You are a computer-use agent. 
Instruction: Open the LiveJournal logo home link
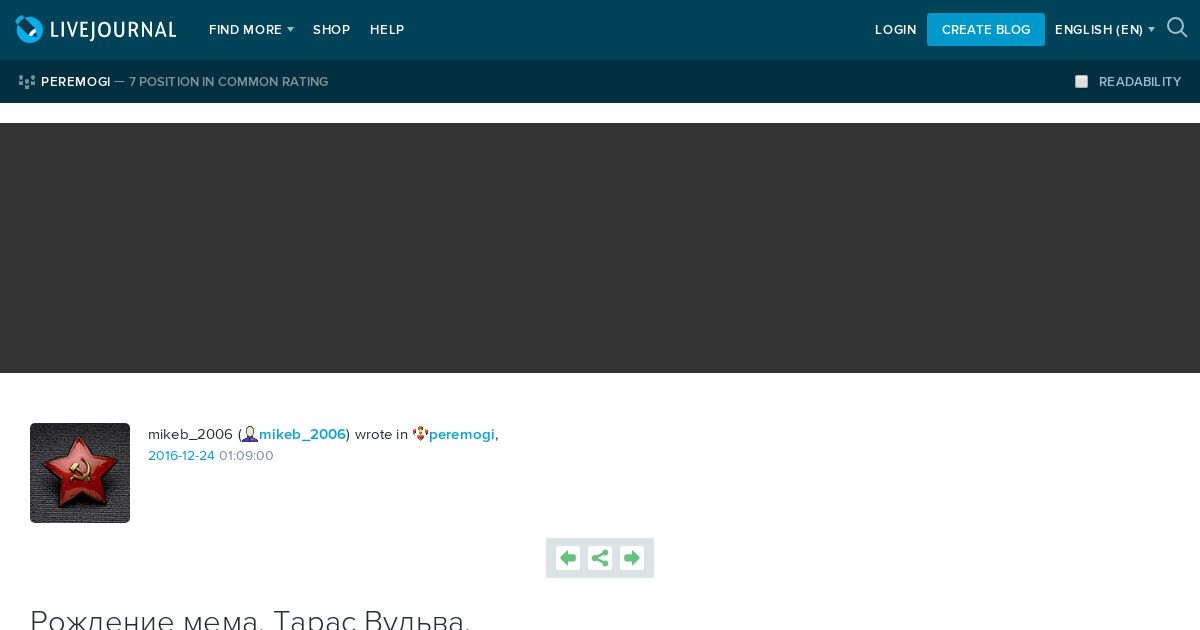coord(96,30)
